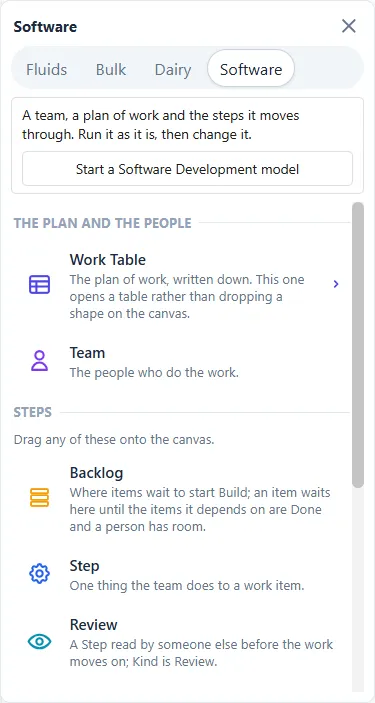Click 'The plan of work, written down' description

187,297
